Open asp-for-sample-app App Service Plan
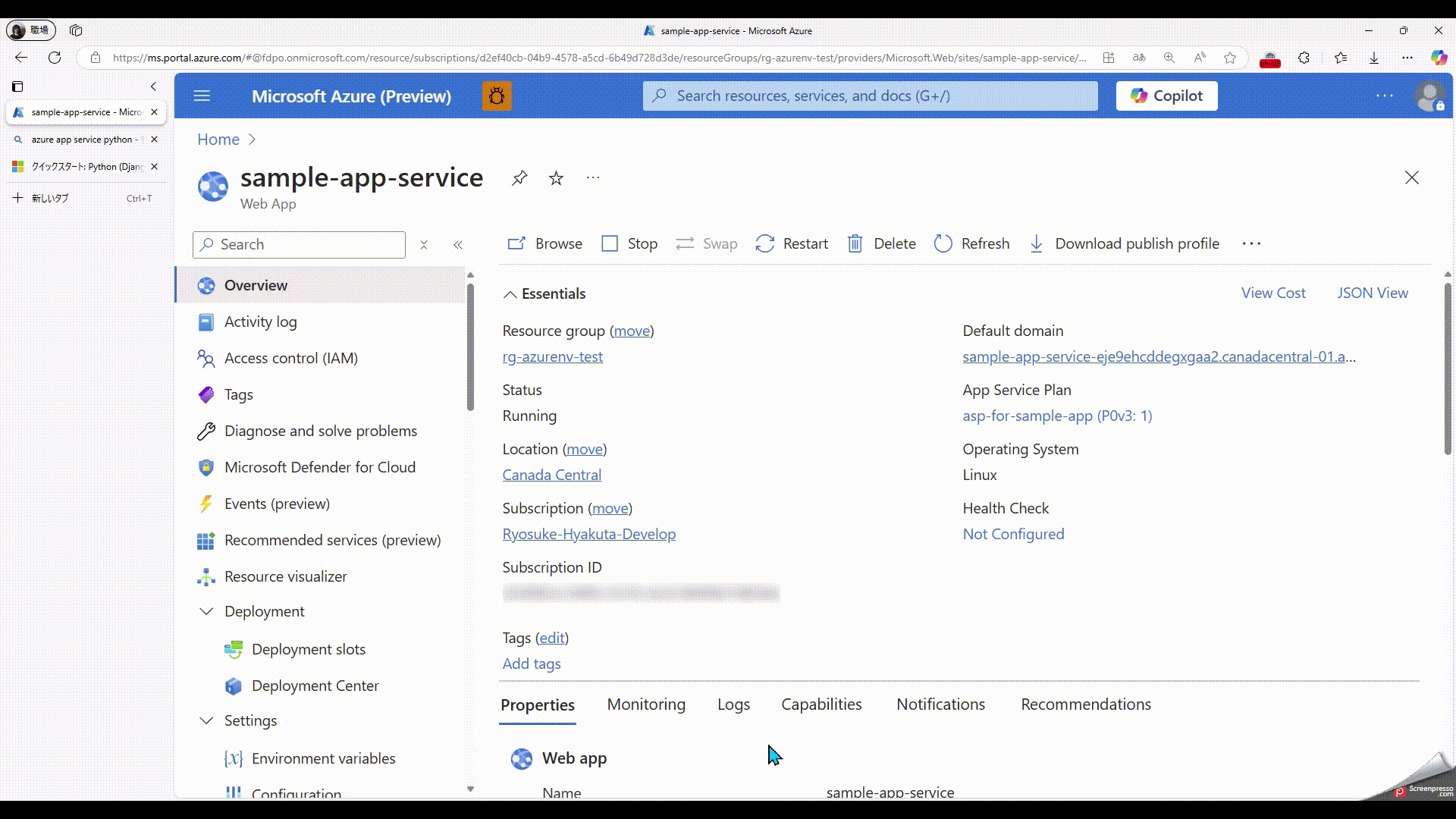The height and width of the screenshot is (819, 1456). coord(1057,416)
